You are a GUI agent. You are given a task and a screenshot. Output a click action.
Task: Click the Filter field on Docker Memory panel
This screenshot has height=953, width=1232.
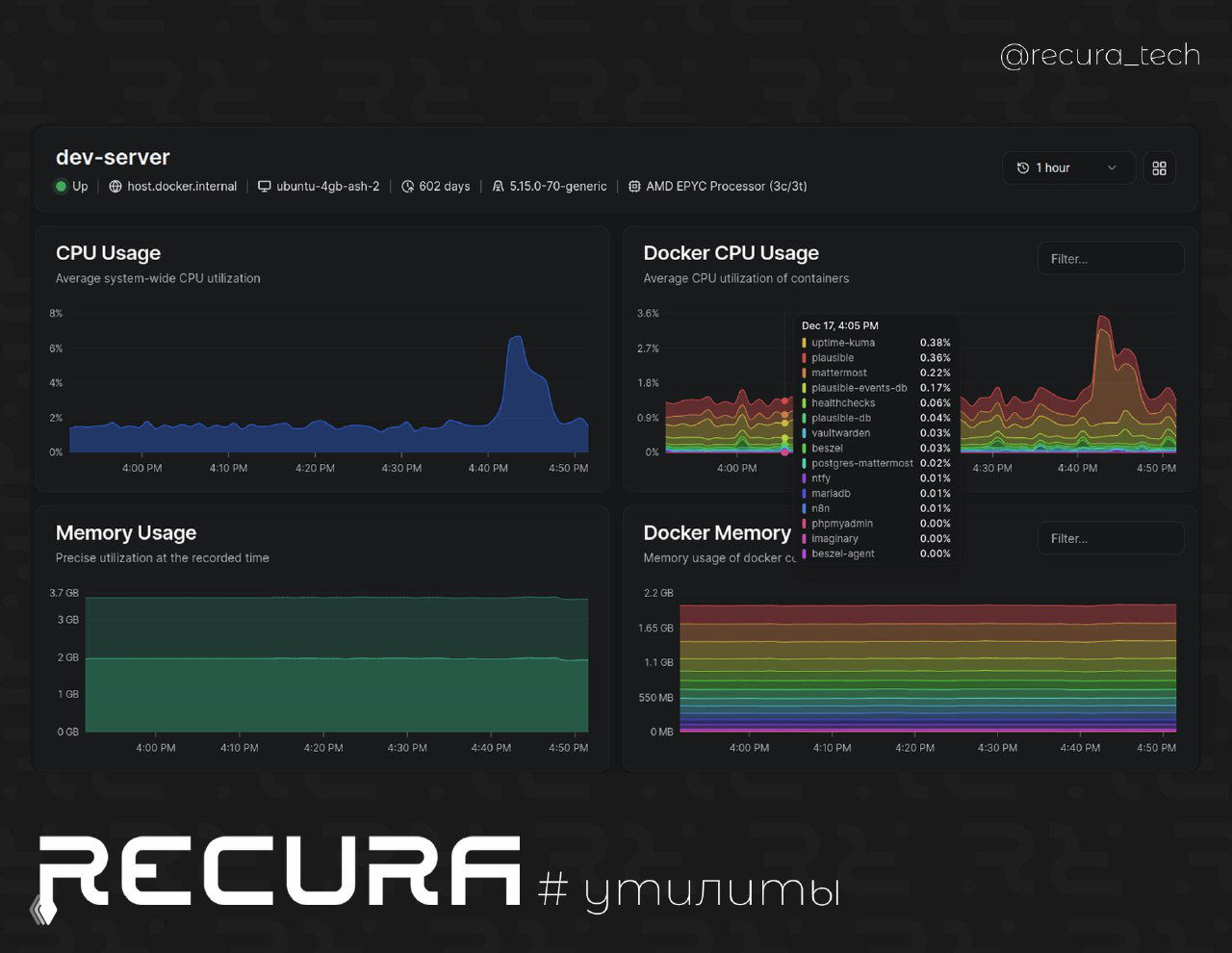1111,538
